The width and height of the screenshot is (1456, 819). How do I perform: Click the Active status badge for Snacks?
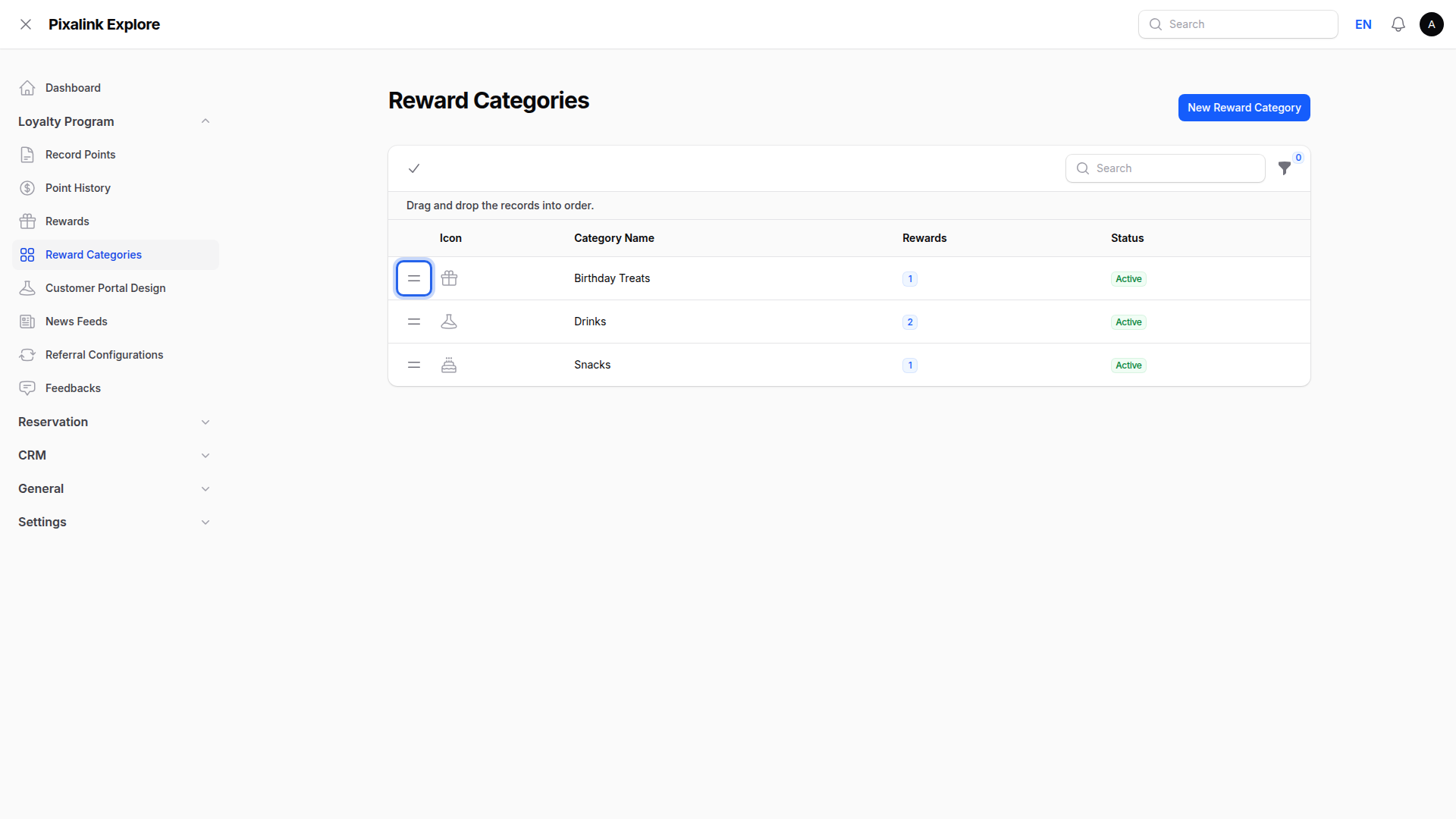click(x=1128, y=366)
